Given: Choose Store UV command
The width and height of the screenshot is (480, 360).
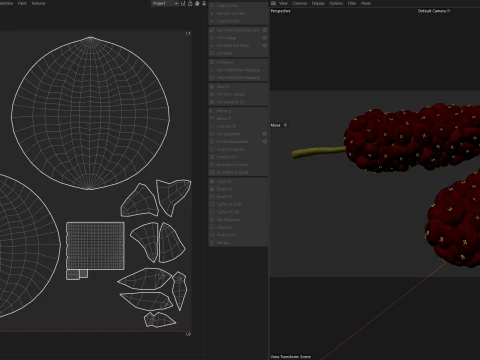Looking at the screenshot, I should pyautogui.click(x=238, y=227).
